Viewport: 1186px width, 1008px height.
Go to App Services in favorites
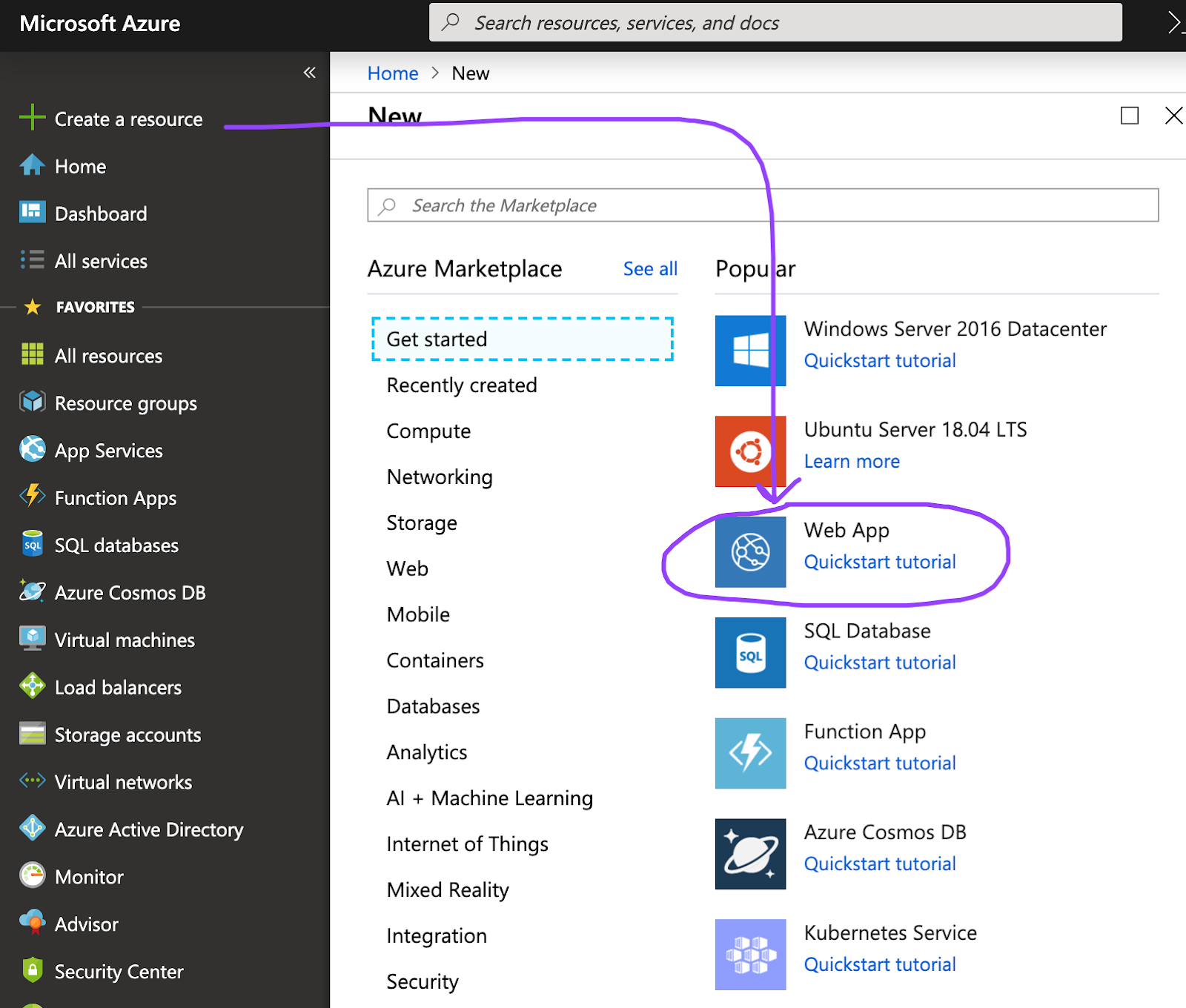[108, 451]
